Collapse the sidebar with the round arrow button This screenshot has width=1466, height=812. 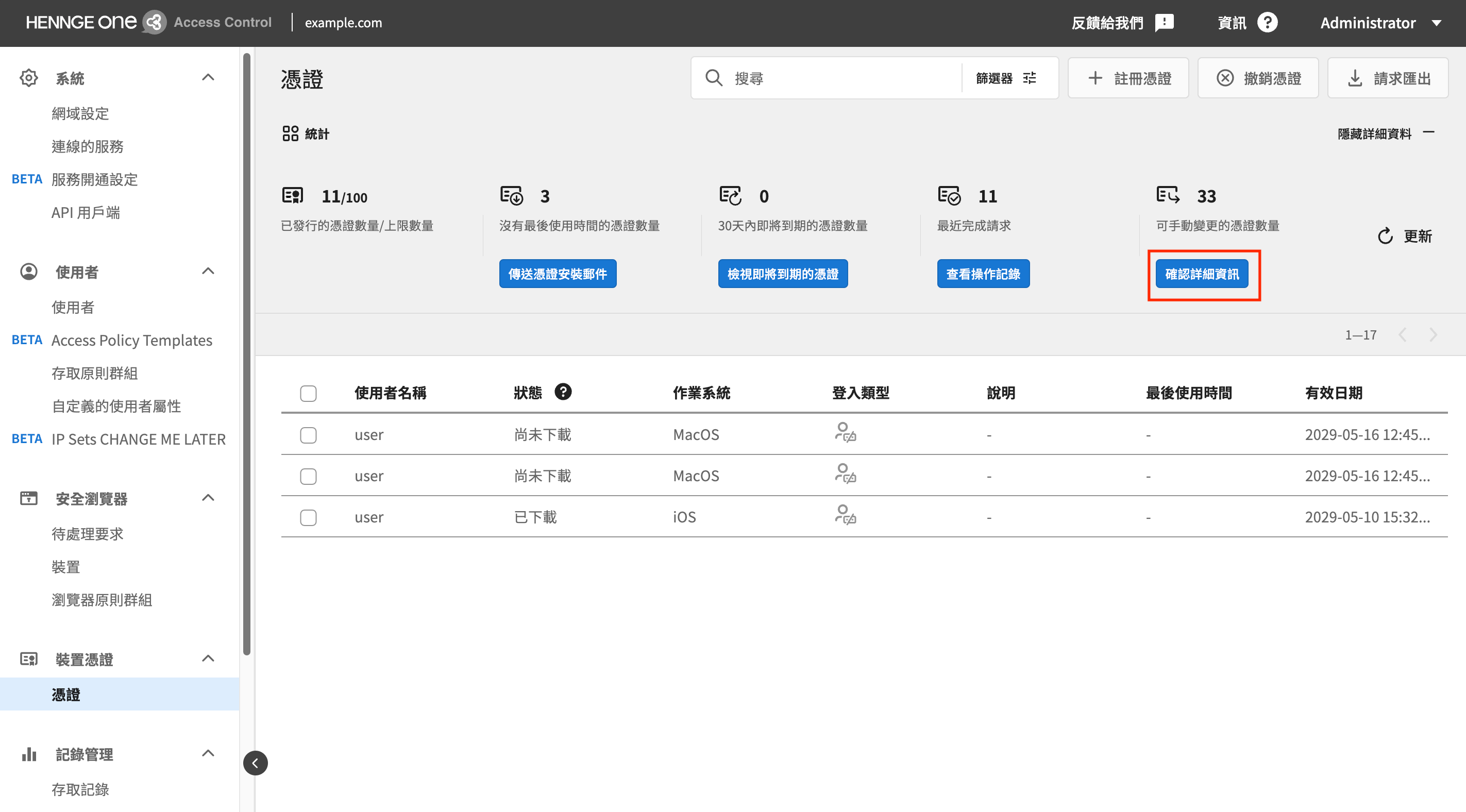[255, 763]
